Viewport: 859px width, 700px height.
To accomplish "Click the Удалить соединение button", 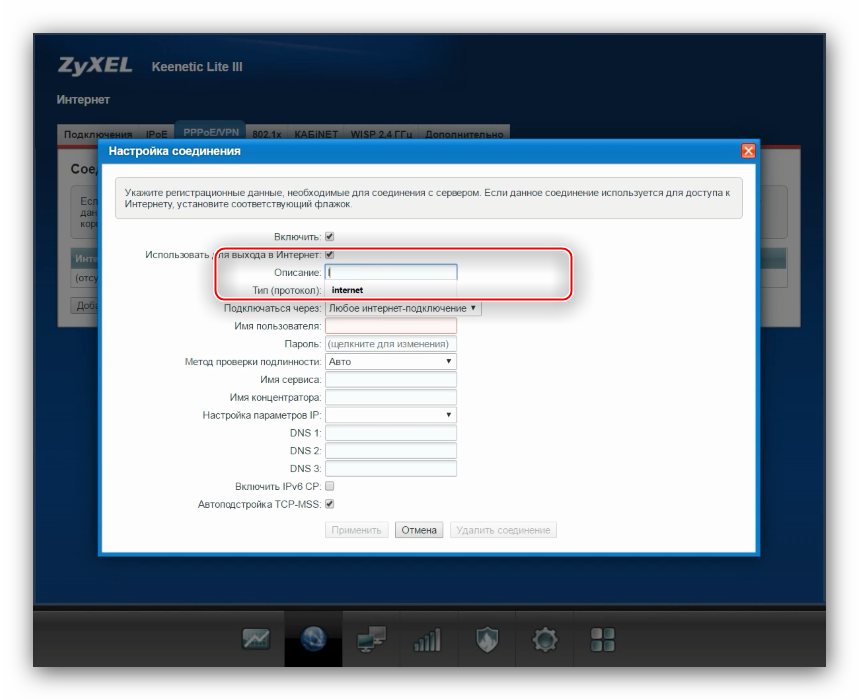I will click(x=503, y=530).
